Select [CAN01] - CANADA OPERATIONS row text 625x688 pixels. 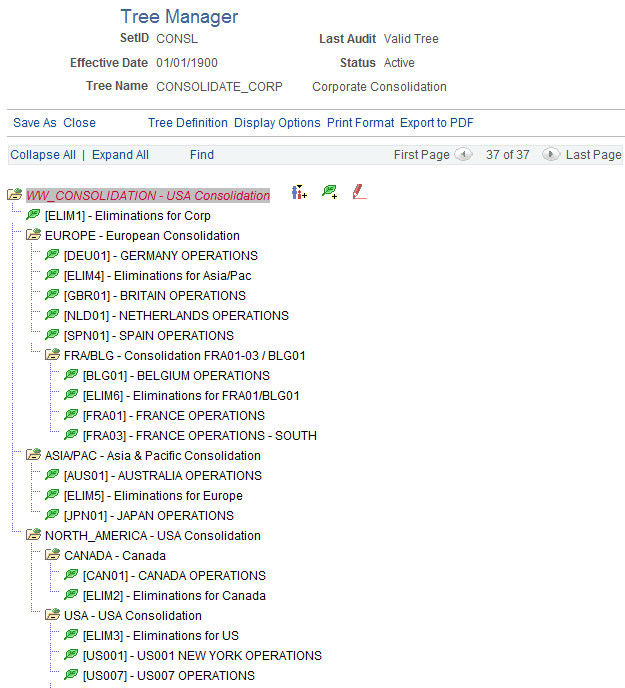(174, 576)
